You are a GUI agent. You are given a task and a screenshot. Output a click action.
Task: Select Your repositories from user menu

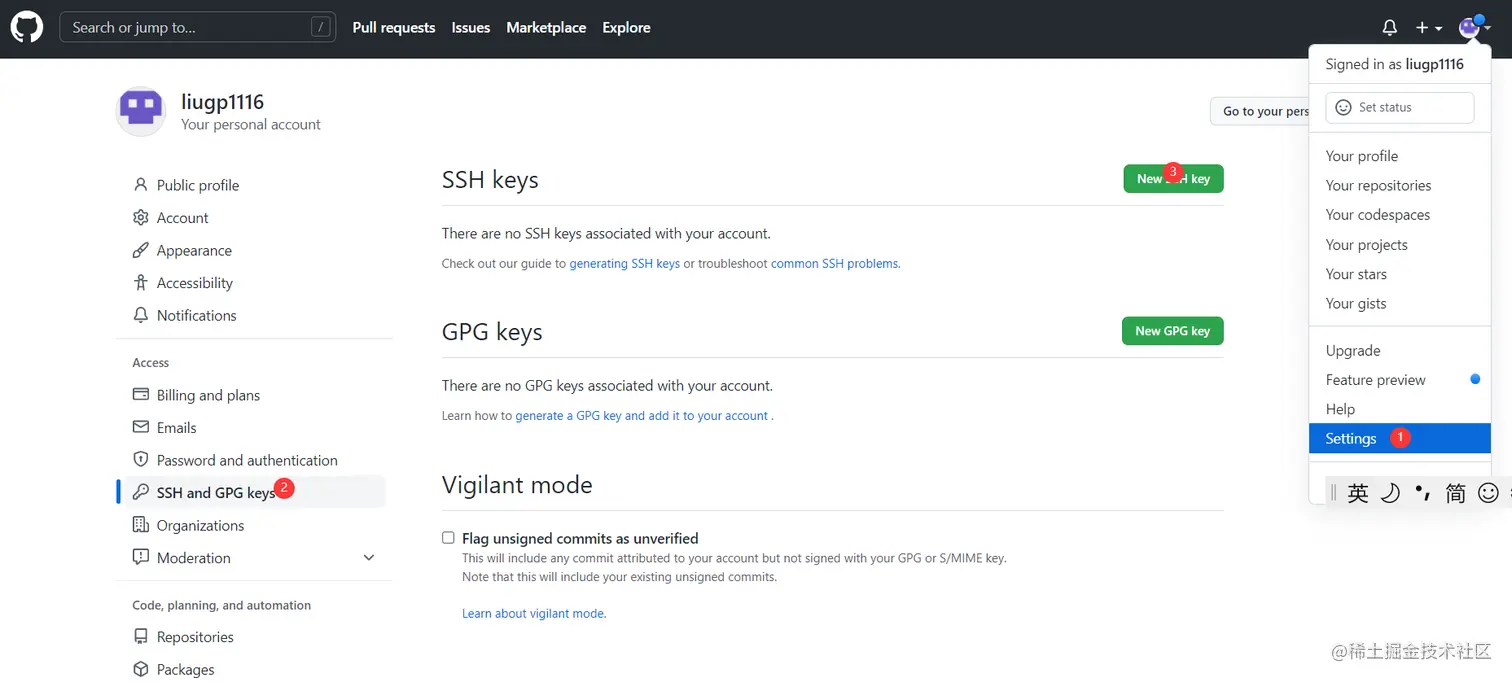click(x=1400, y=185)
